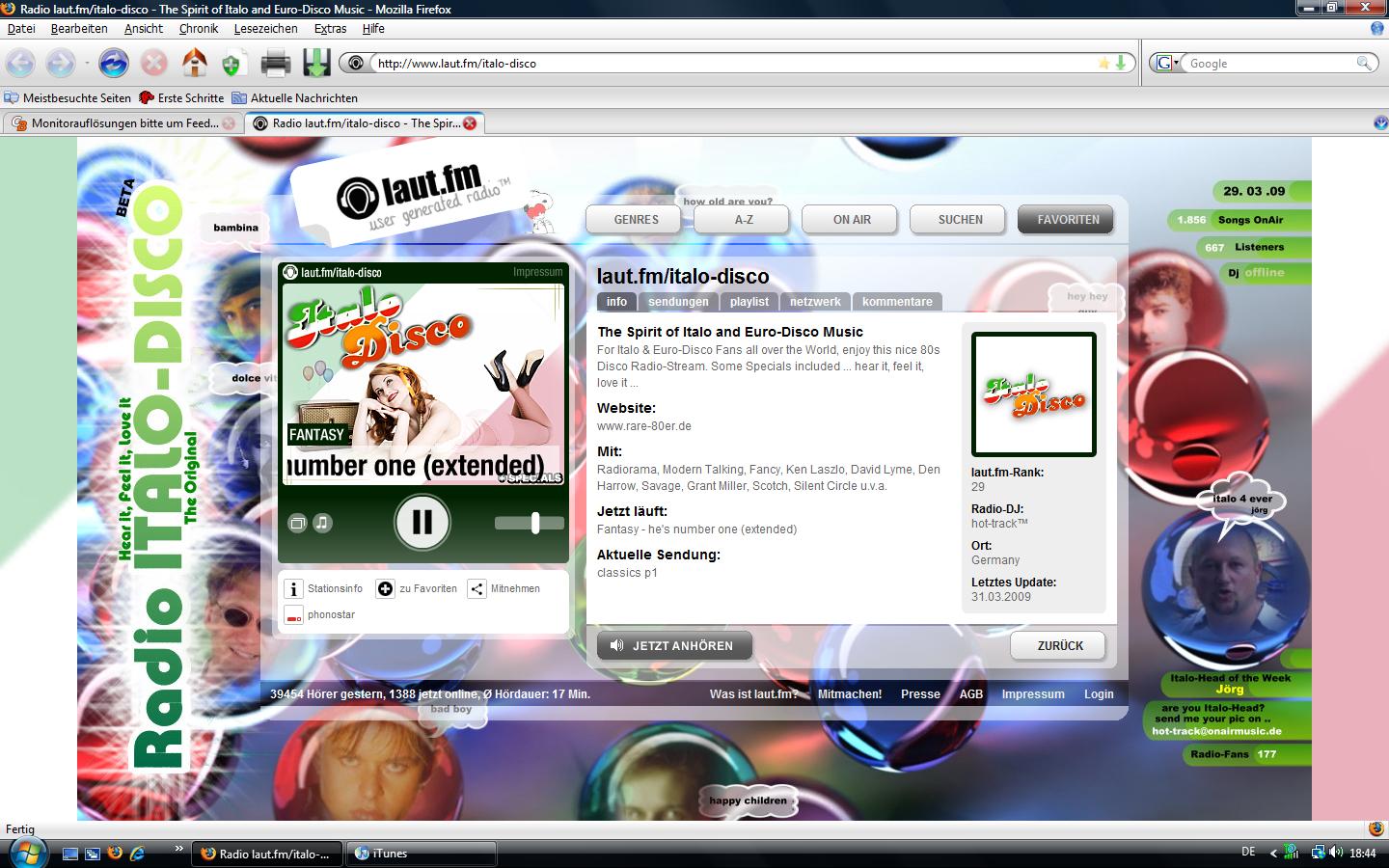1389x868 pixels.
Task: Go forward using Firefox forward arrow
Action: coord(61,64)
